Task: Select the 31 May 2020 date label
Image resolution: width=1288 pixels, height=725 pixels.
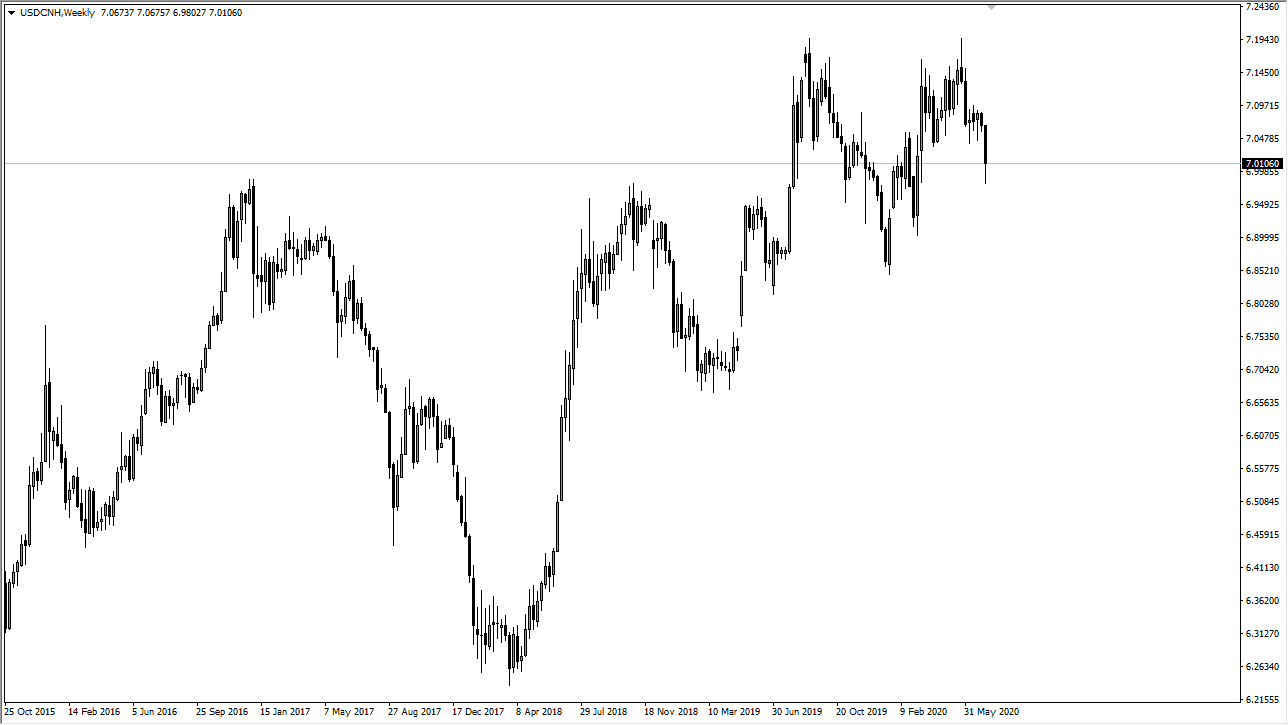Action: point(994,711)
